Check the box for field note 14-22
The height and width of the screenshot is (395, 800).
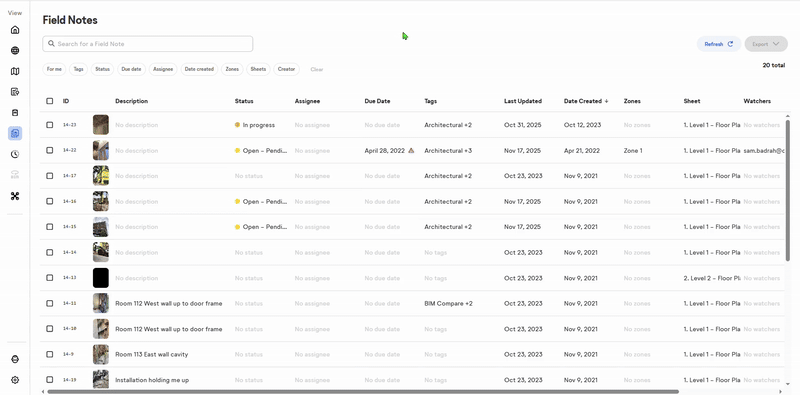pos(49,150)
